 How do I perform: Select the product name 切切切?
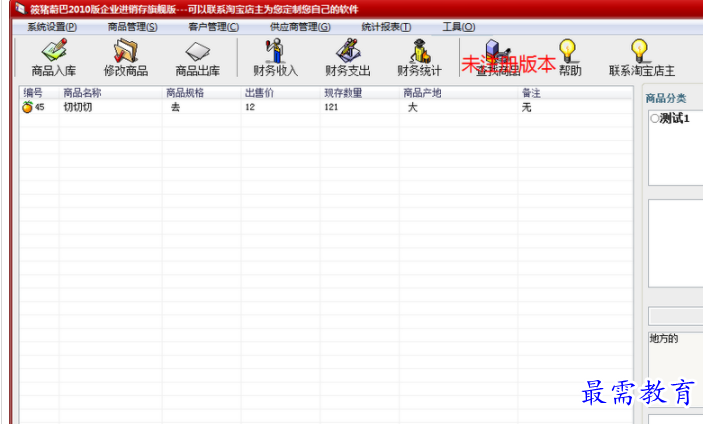[x=78, y=107]
